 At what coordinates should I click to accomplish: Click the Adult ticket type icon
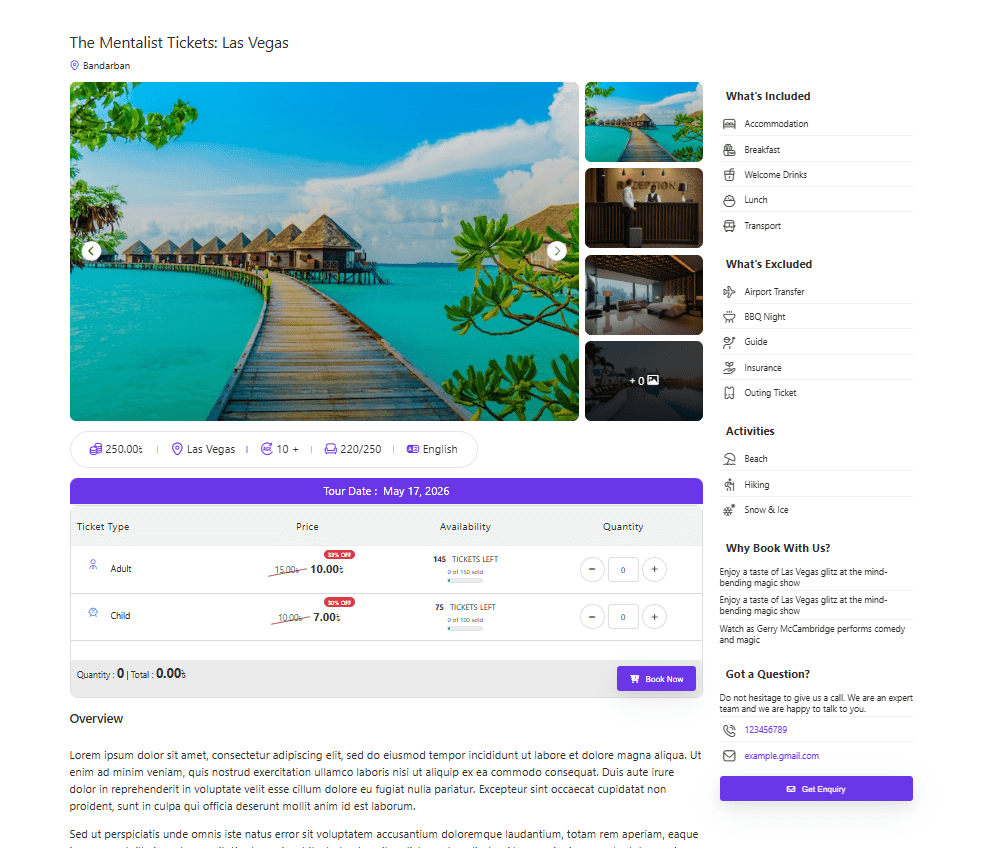point(93,566)
